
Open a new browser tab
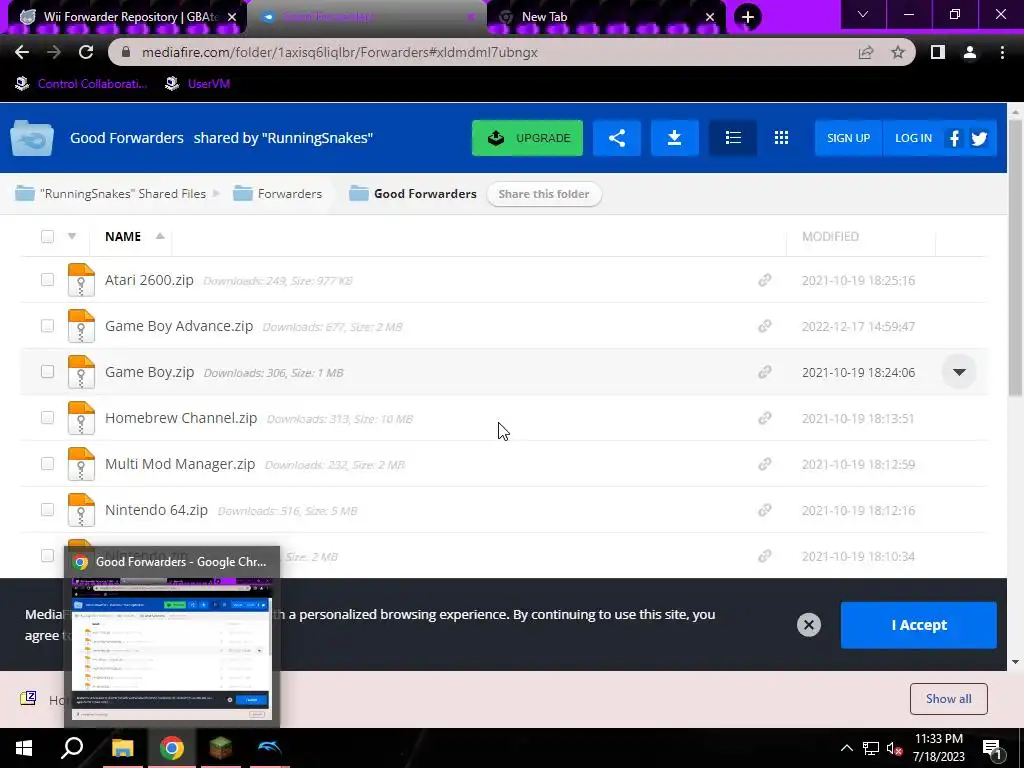(748, 17)
